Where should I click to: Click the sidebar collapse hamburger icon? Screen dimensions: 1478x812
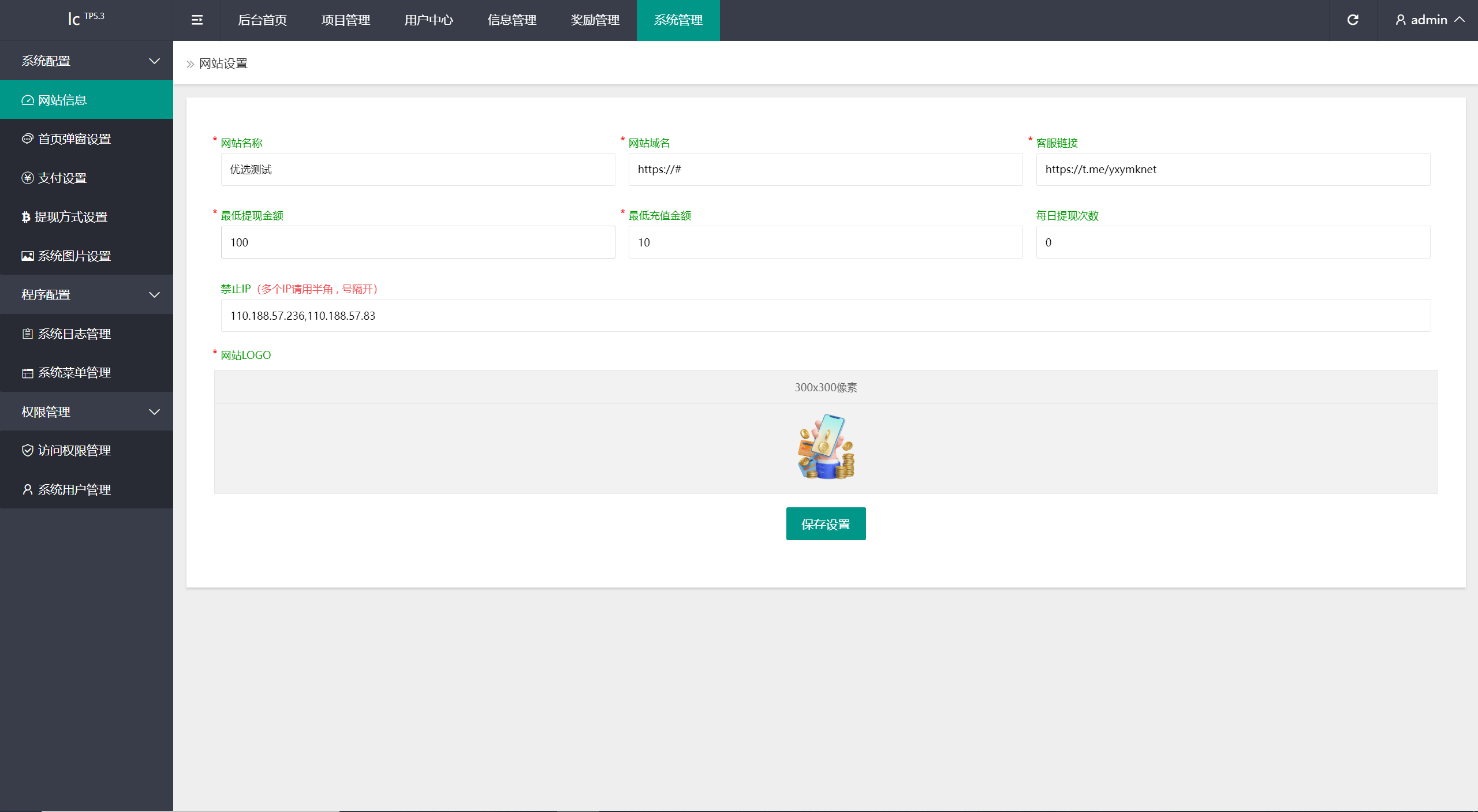tap(197, 20)
